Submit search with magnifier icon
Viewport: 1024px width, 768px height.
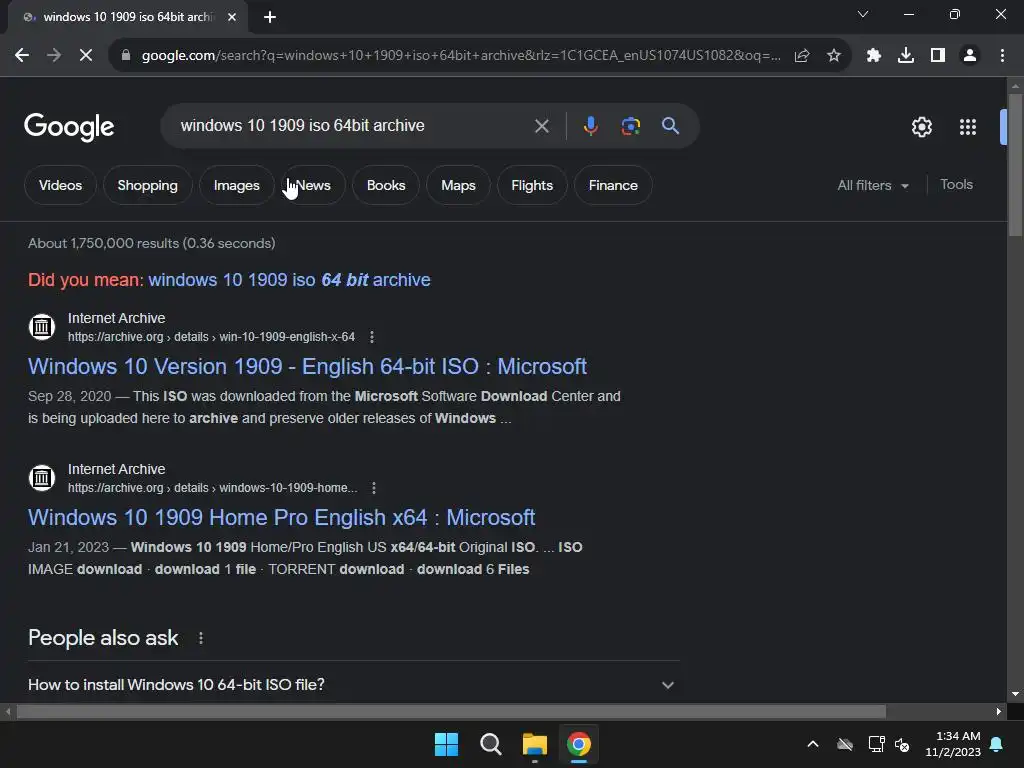click(670, 125)
